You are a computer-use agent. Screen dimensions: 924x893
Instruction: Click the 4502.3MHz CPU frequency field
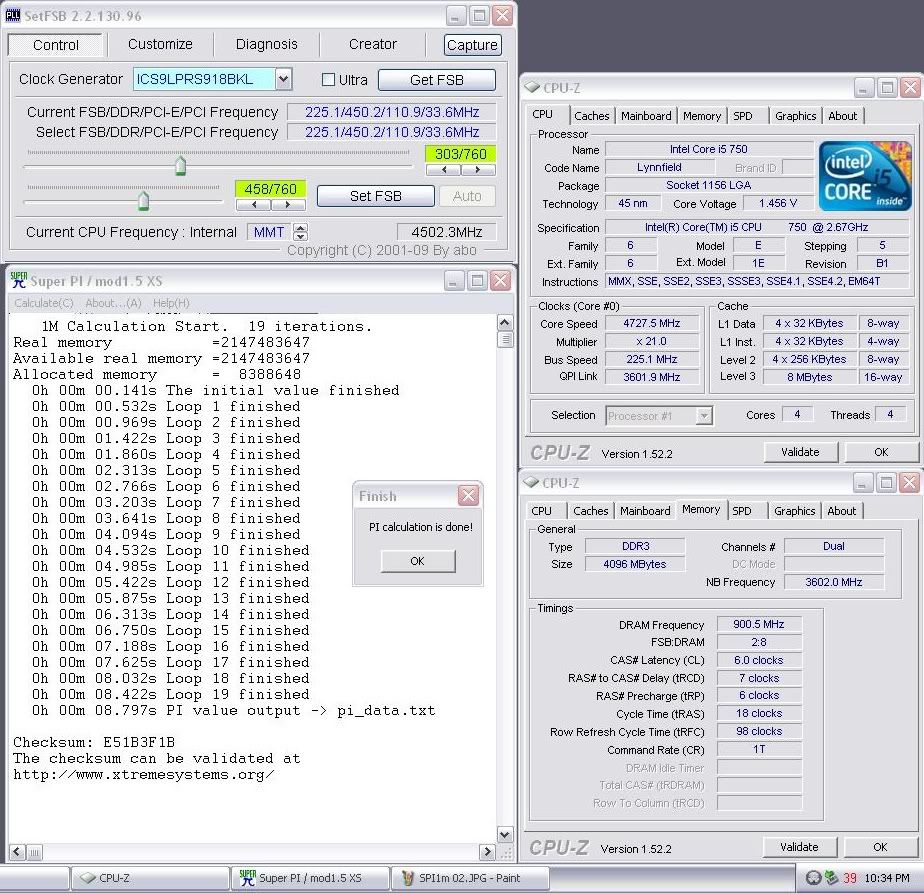[446, 232]
